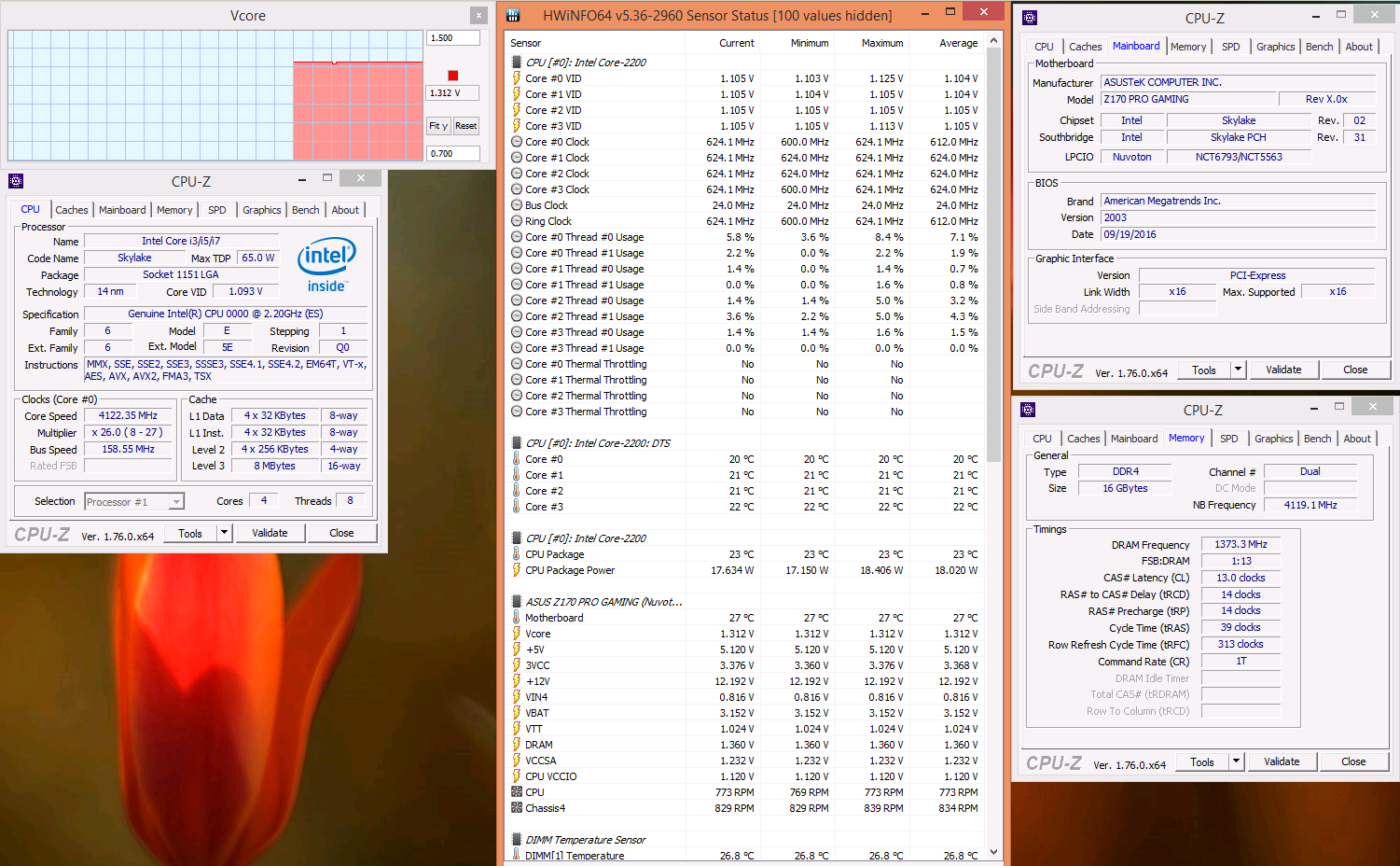Select the NB Frequency value 4119.1 MHz

1310,506
